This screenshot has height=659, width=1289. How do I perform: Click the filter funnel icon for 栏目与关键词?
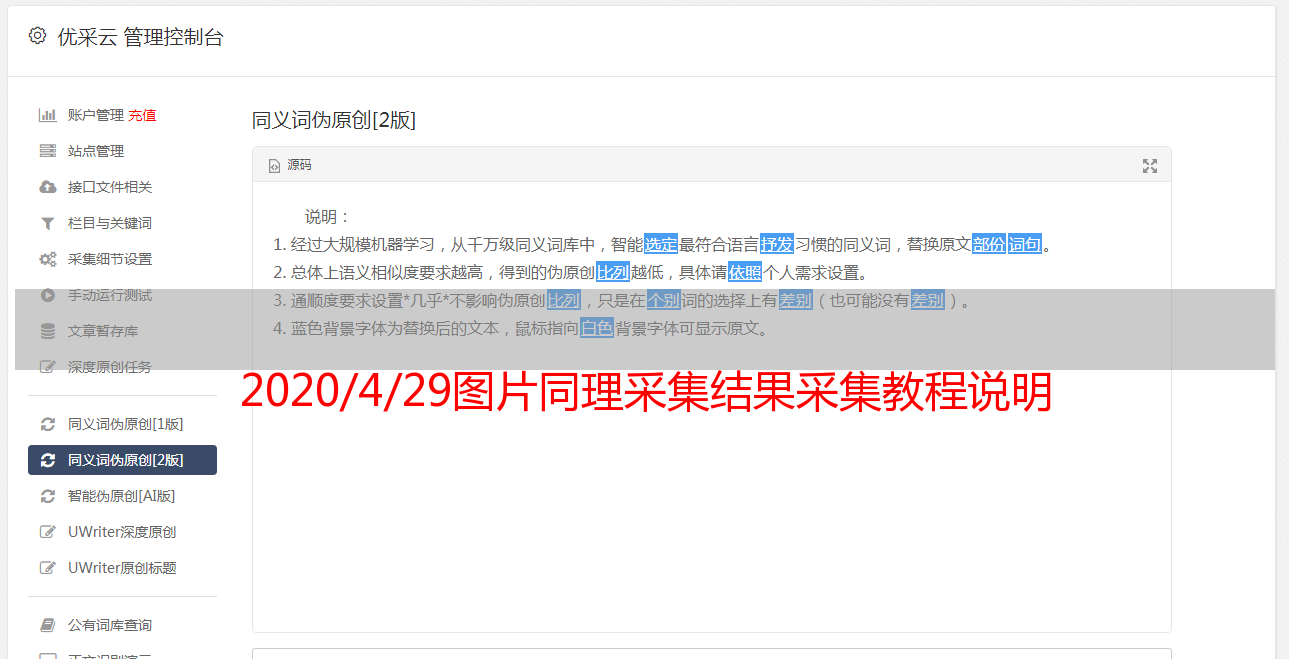47,223
